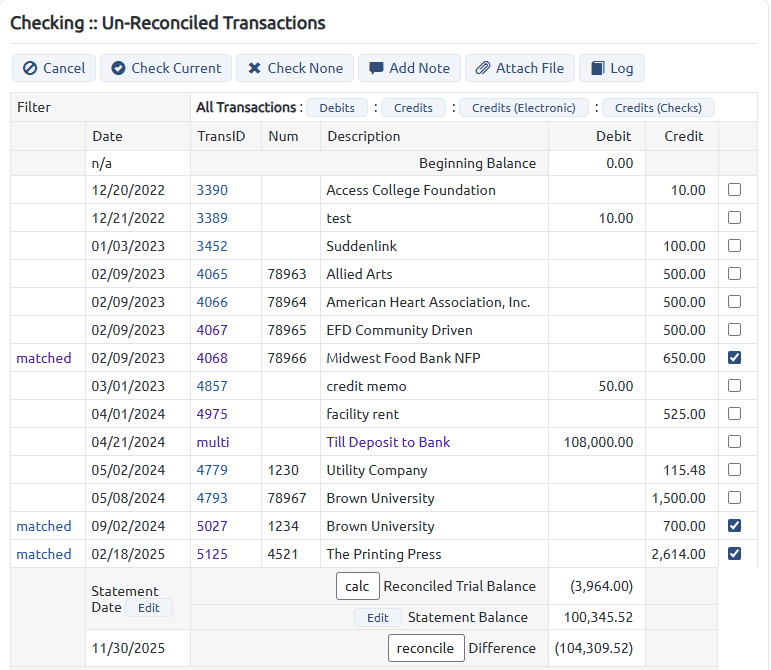Click the Cancel button with the circle-slash icon
Screen dimensions: 771x670
[54, 68]
